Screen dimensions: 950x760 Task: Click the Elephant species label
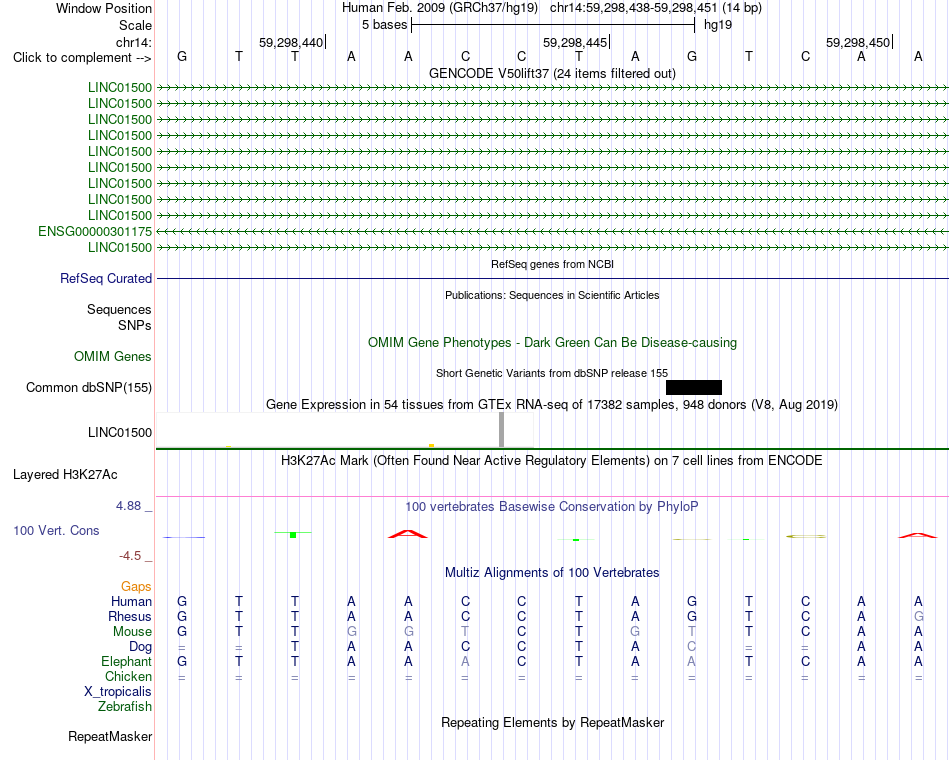tap(126, 661)
